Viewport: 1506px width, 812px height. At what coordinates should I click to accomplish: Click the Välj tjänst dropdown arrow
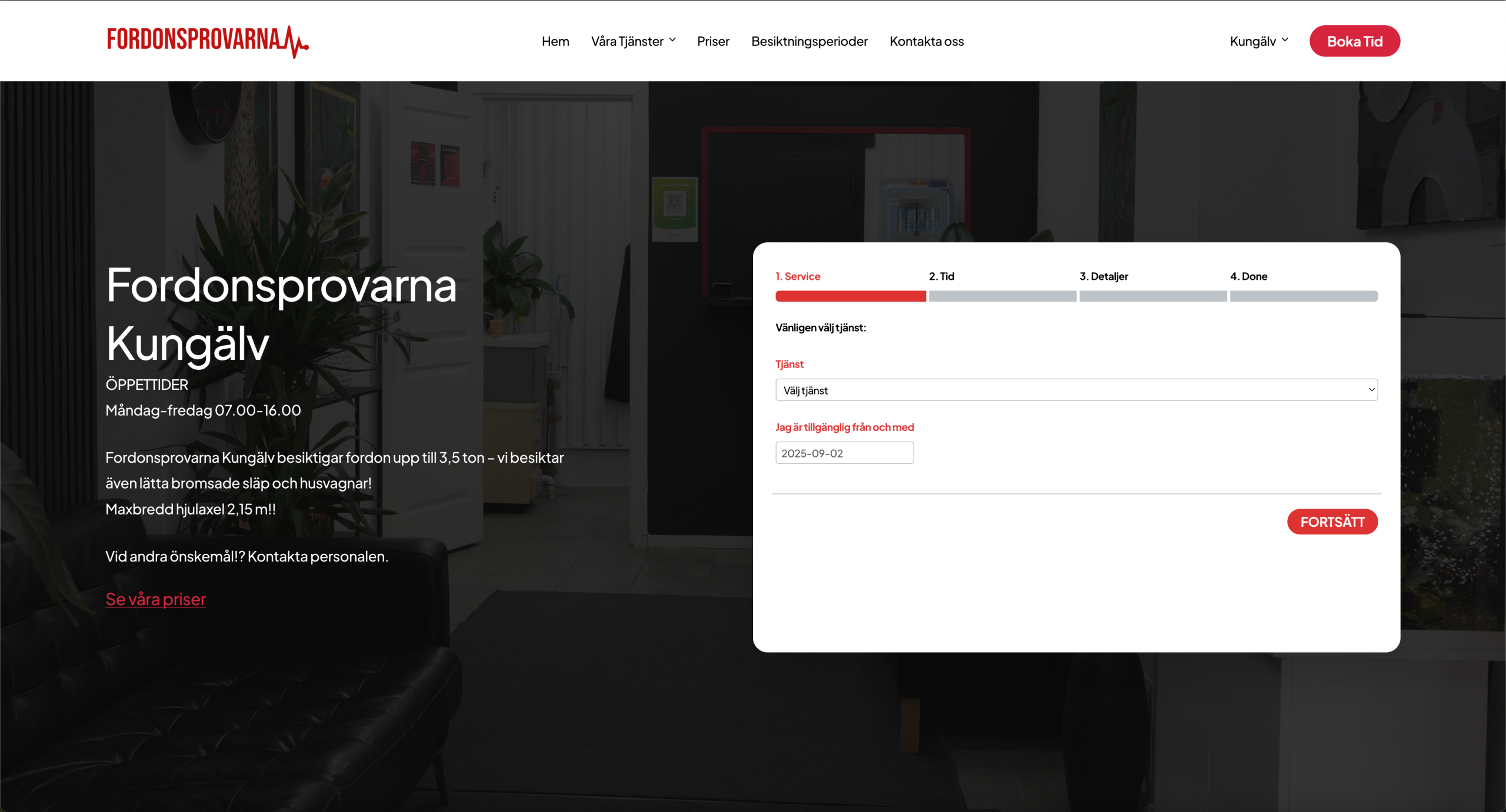point(1371,390)
